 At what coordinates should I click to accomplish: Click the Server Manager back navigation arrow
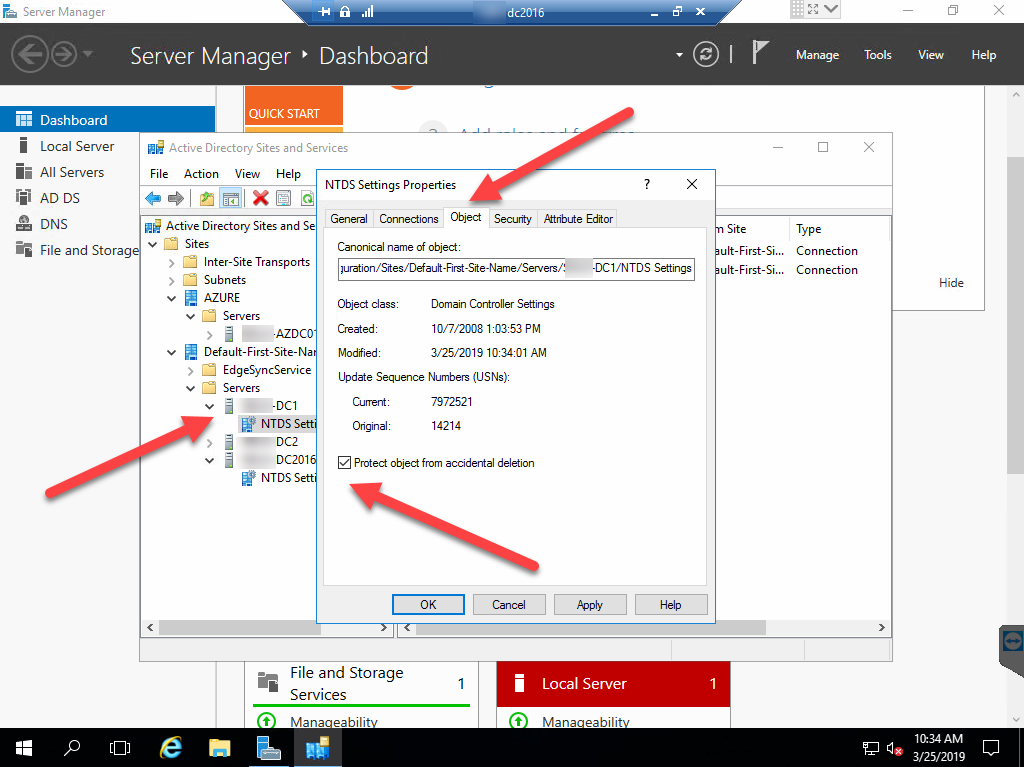(x=29, y=54)
